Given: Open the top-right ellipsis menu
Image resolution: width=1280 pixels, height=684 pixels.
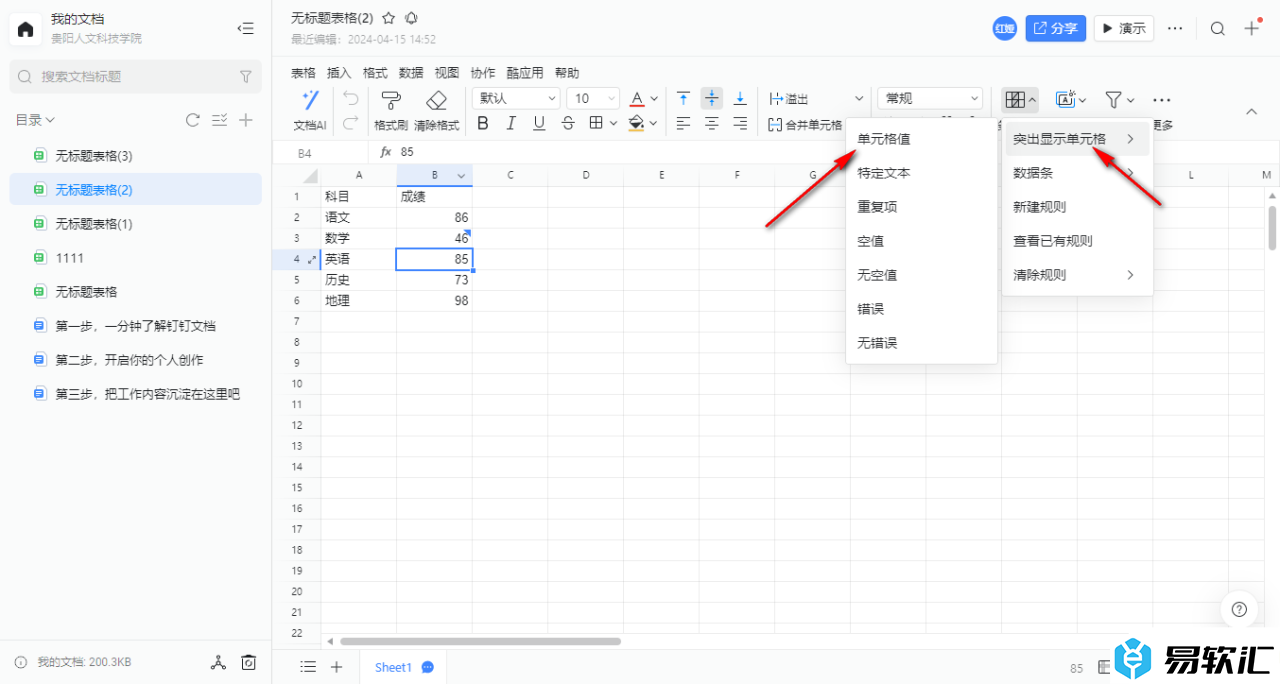Looking at the screenshot, I should click(1176, 28).
